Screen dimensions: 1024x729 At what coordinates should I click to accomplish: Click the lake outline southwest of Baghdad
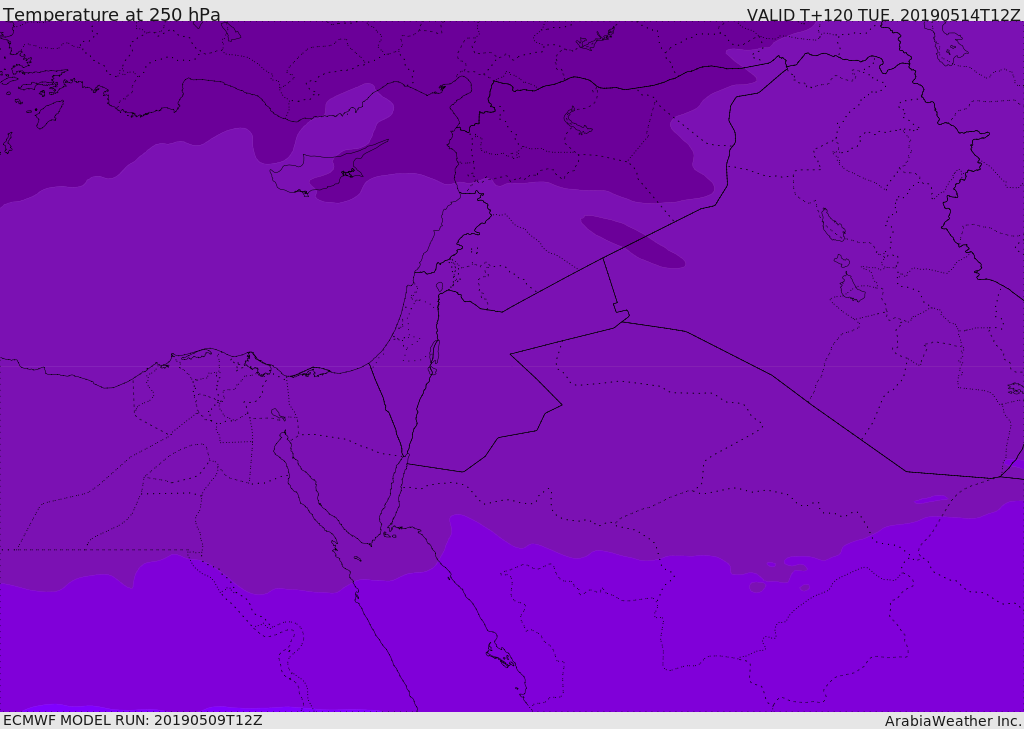coord(851,288)
